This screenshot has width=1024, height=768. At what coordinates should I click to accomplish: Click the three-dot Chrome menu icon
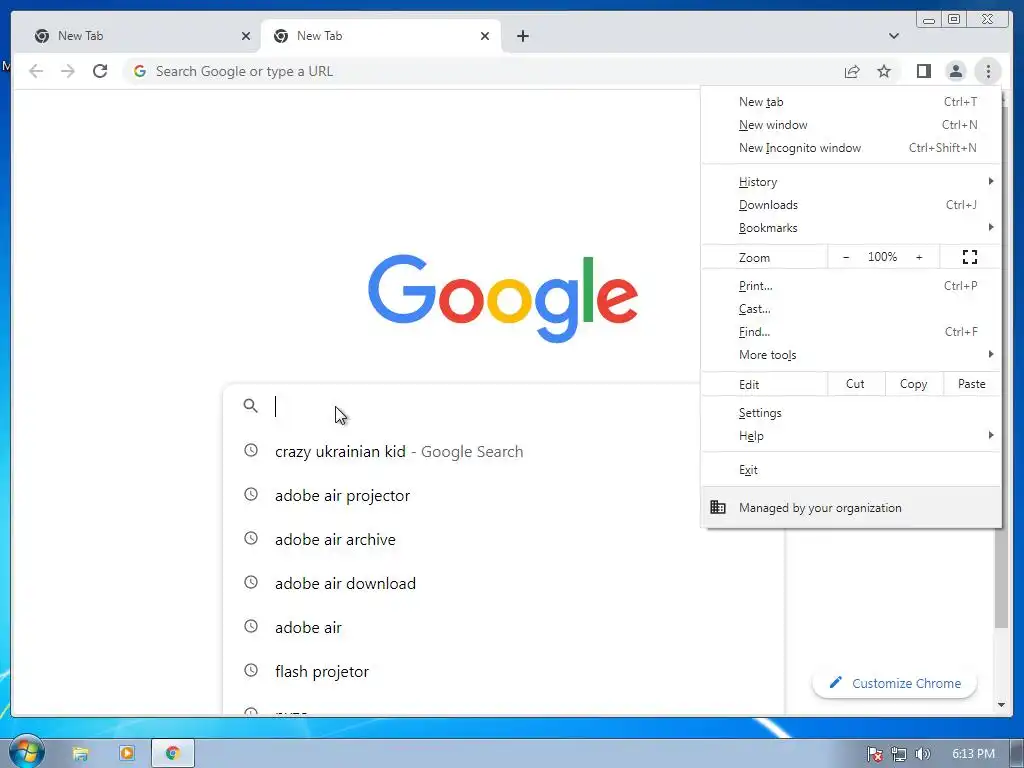pos(988,71)
